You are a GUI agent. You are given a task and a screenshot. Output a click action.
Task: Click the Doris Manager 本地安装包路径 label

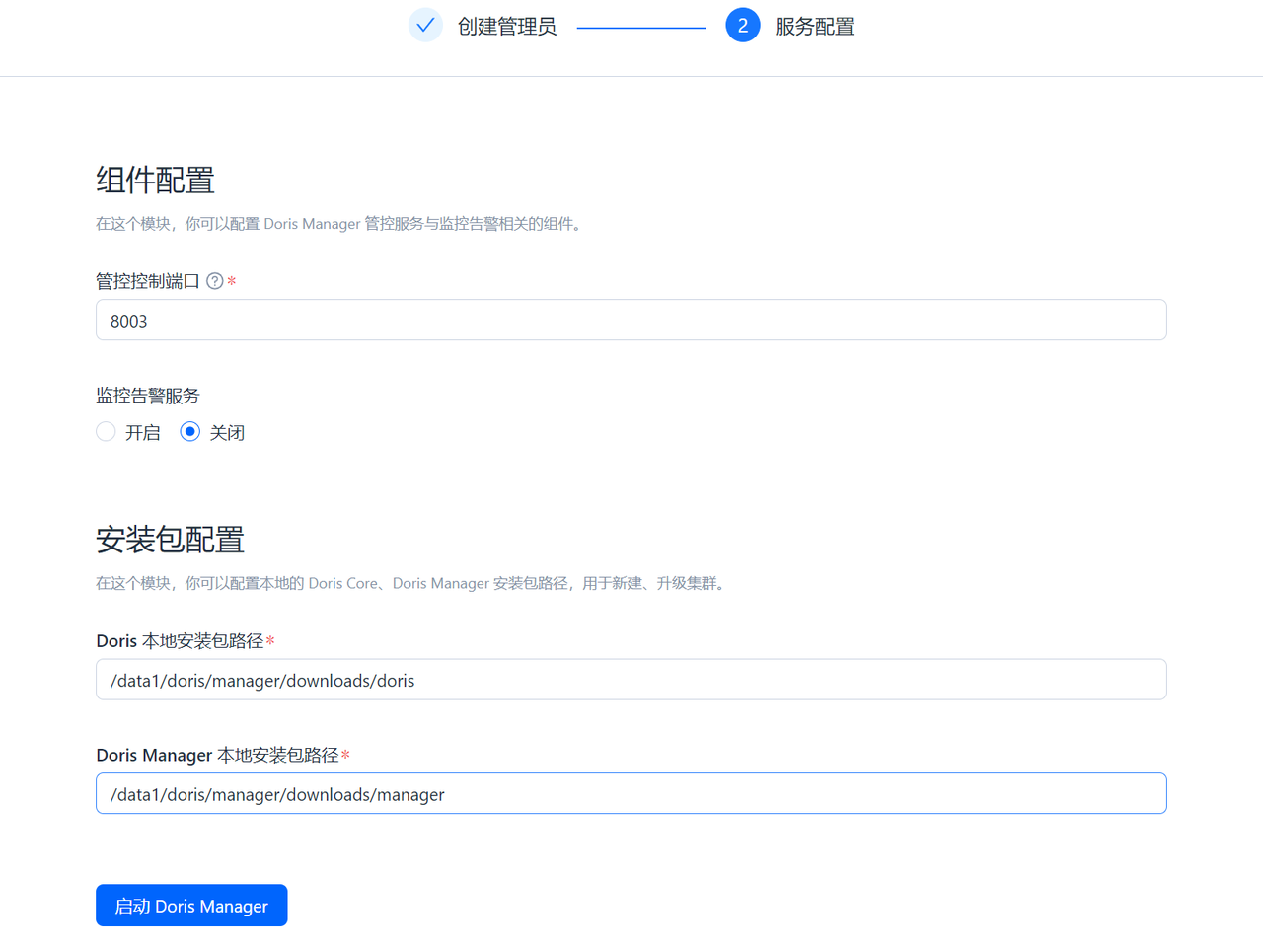tap(217, 755)
